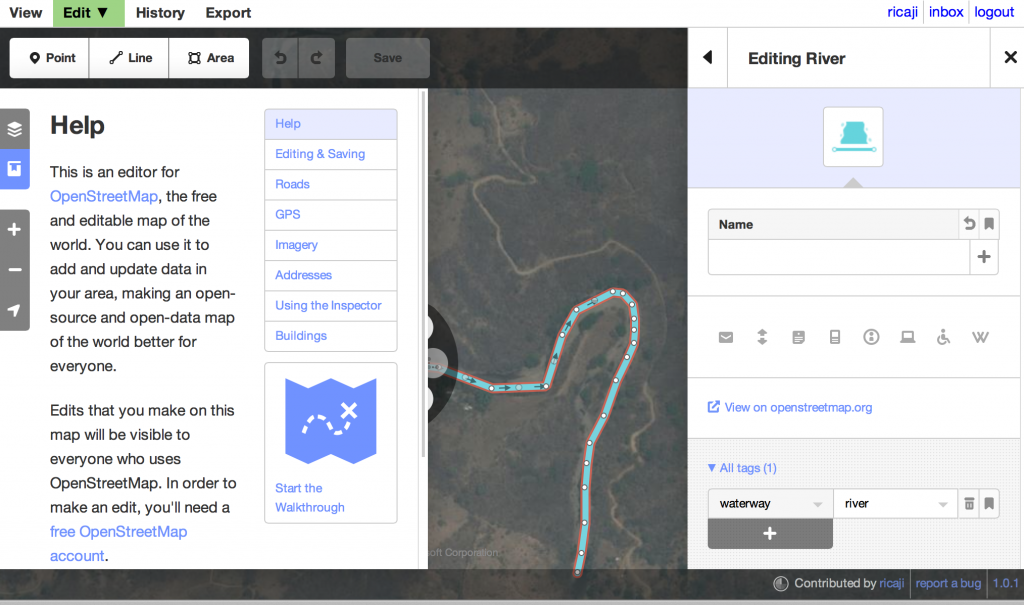This screenshot has width=1024, height=605.
Task: Add the elevation arrows field icon
Action: pos(762,337)
